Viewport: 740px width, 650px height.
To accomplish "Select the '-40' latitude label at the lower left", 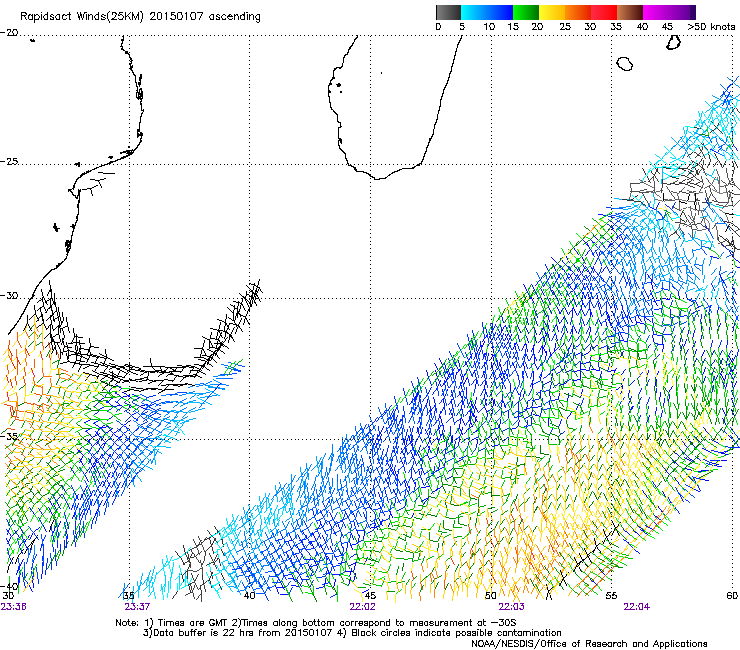I will (10, 586).
